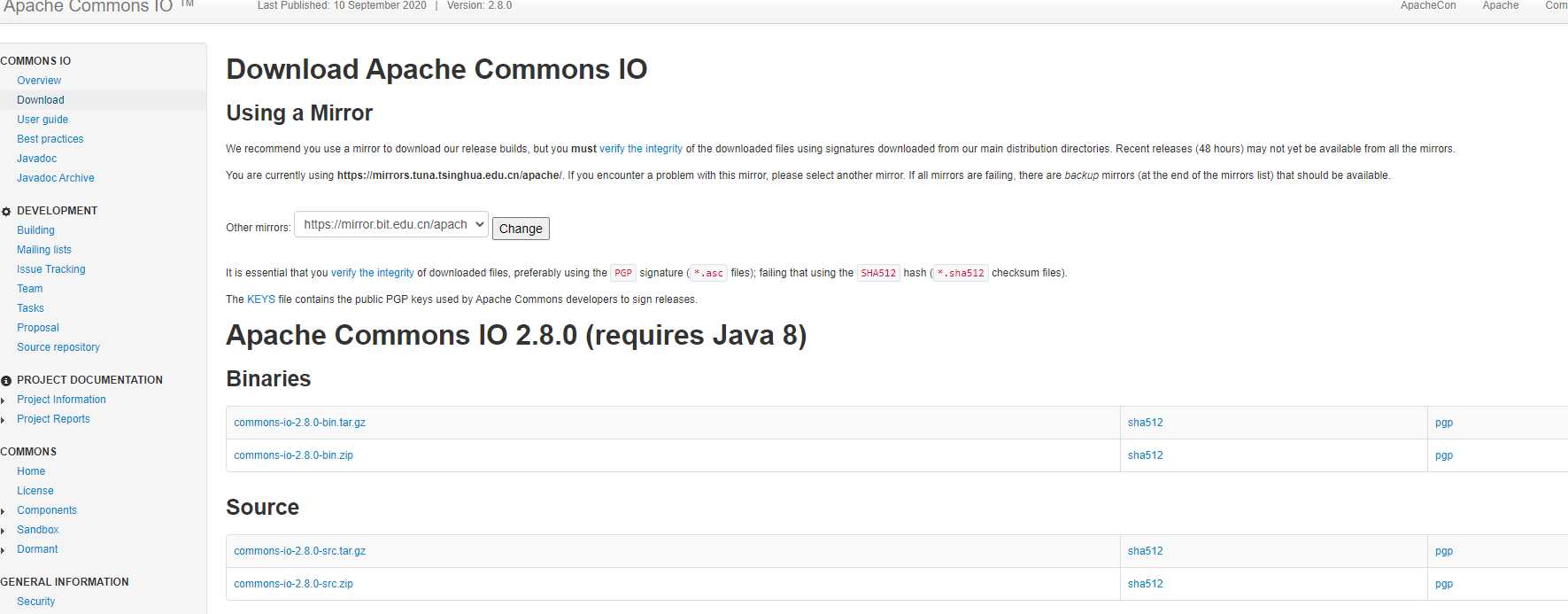The height and width of the screenshot is (614, 1568).
Task: Open the License page
Action: pyautogui.click(x=35, y=491)
